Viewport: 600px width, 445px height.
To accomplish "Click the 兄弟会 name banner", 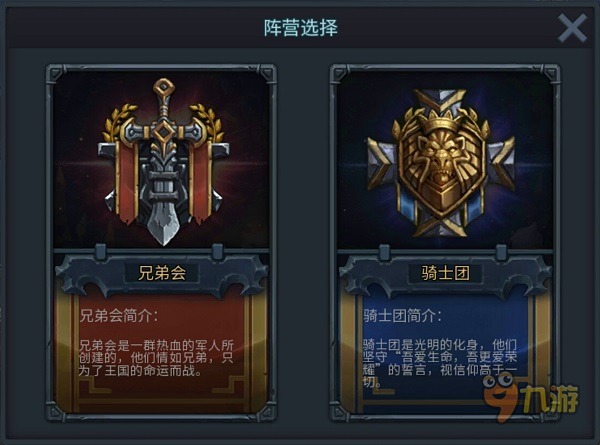I will tap(162, 273).
